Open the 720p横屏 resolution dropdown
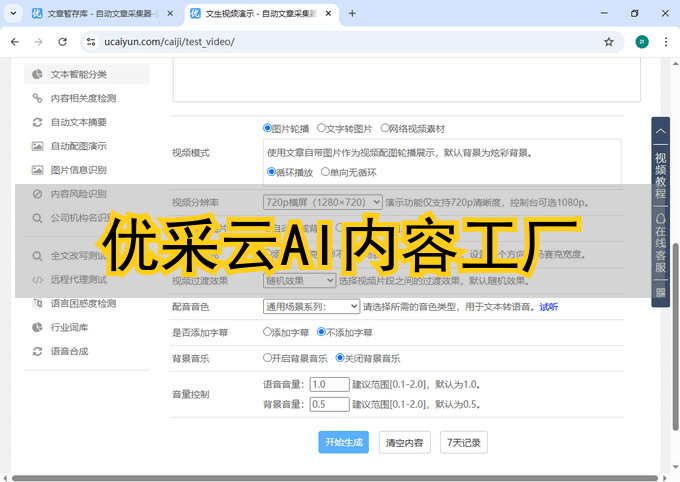Screen dimensions: 680x482 click(322, 202)
